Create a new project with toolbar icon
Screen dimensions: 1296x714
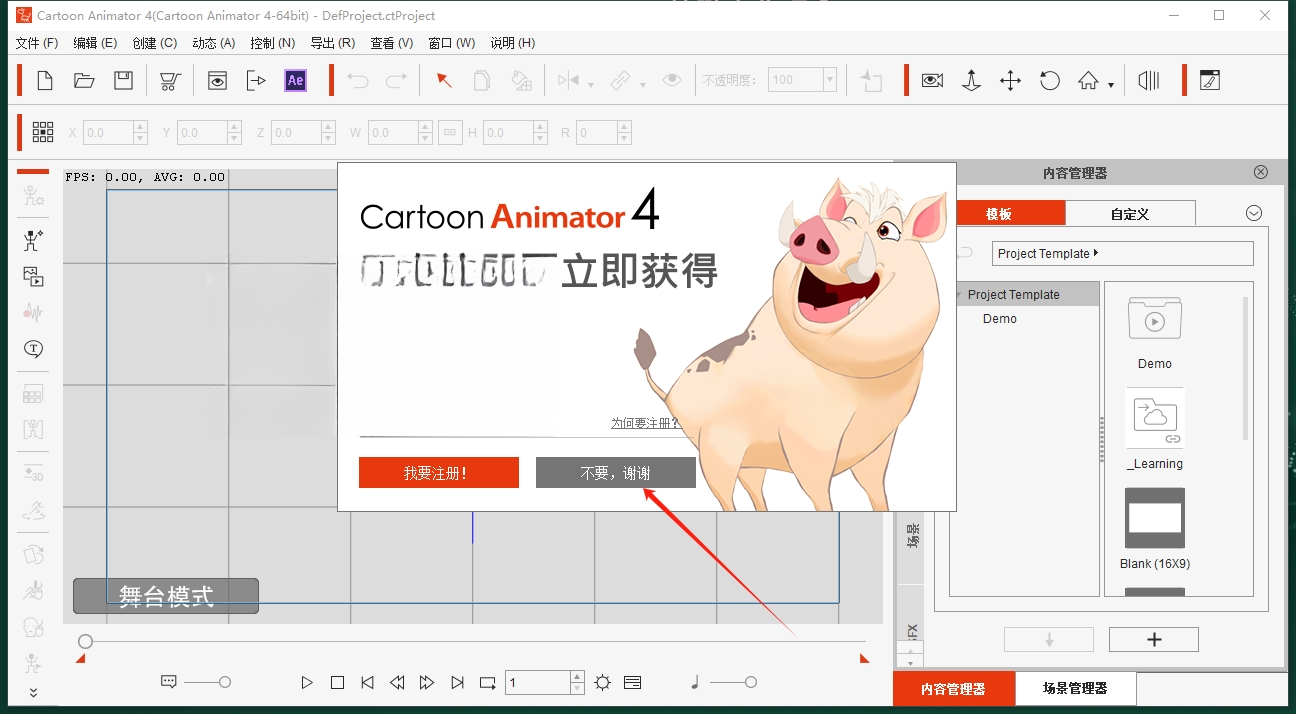pos(45,81)
